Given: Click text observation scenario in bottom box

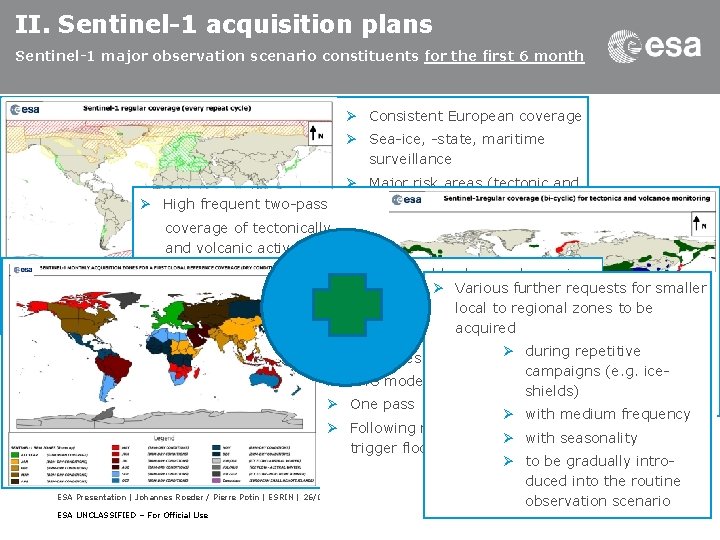Looking at the screenshot, I should coord(598,501).
